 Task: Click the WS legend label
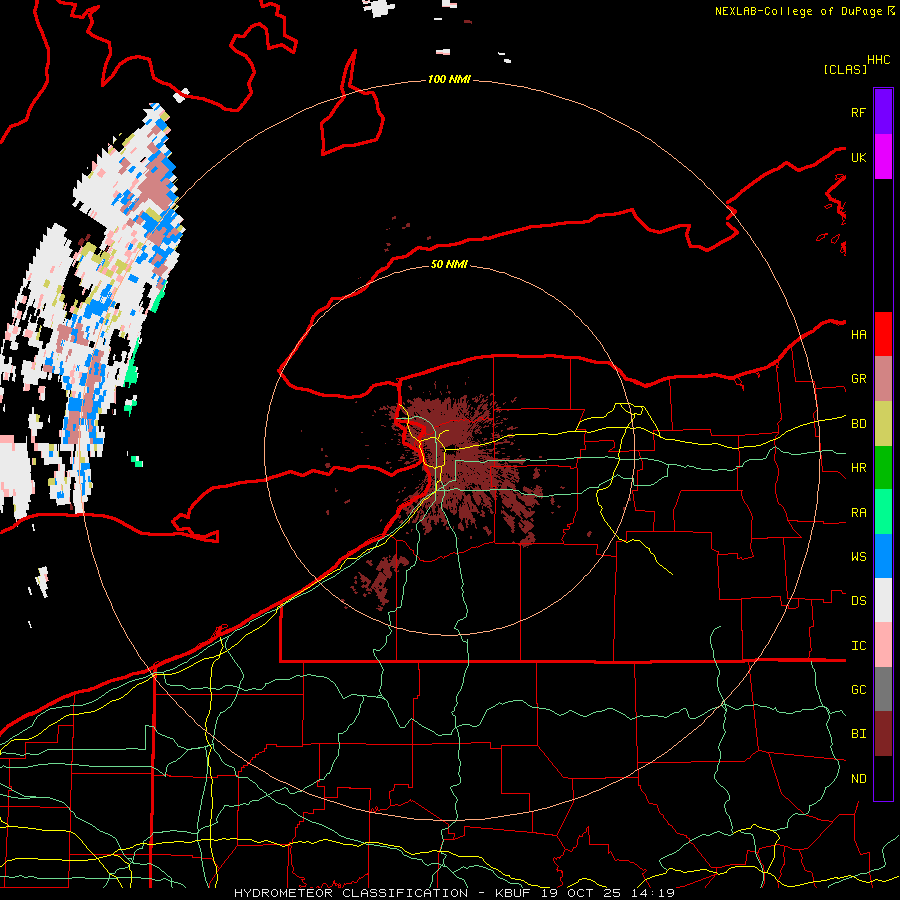(x=859, y=556)
